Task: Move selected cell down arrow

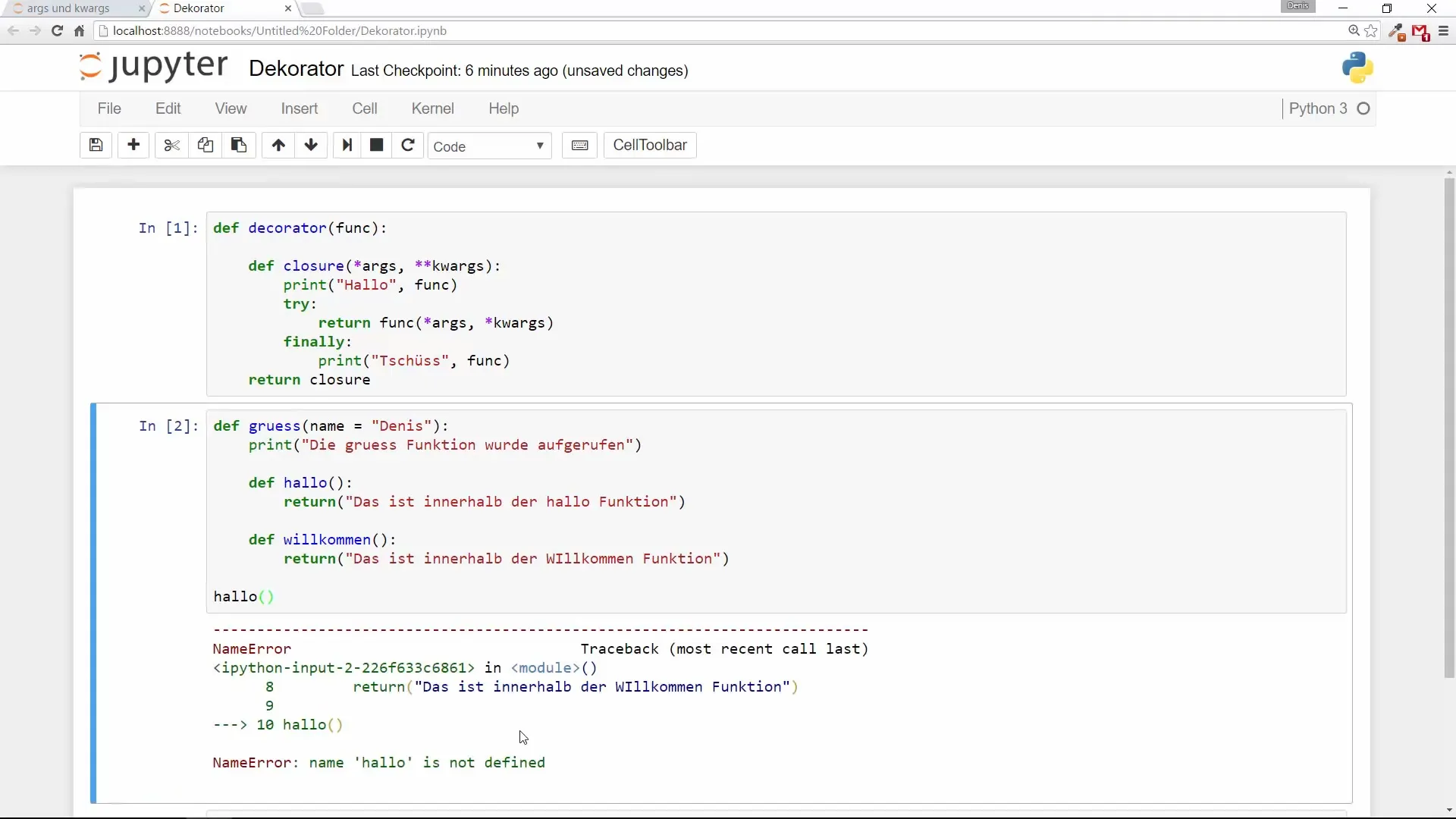Action: pos(311,146)
